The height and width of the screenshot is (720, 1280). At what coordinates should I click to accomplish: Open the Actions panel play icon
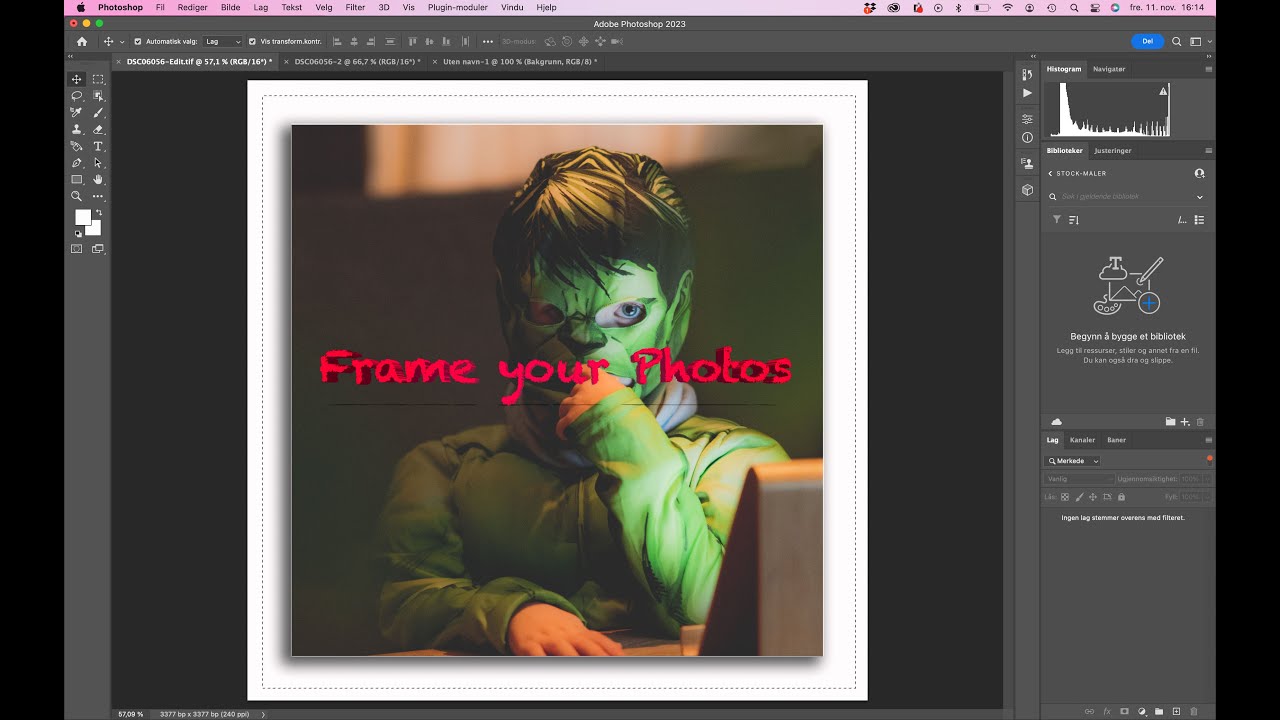[x=1027, y=93]
